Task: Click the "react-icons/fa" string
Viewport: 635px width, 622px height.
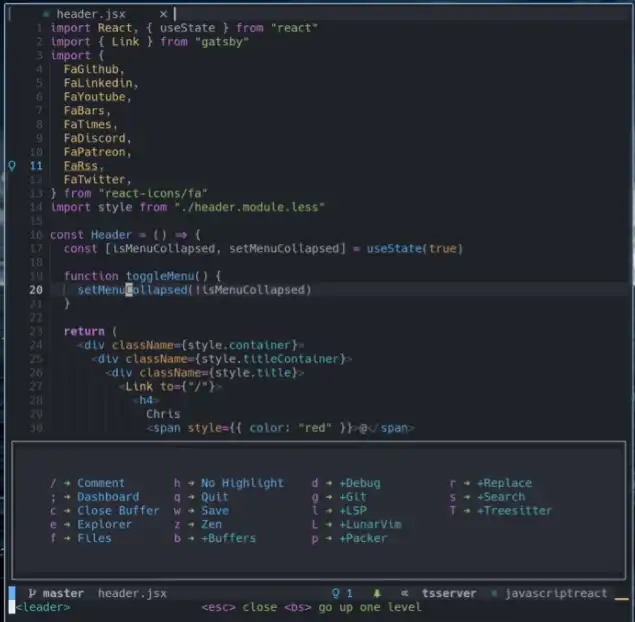Action: pos(153,193)
